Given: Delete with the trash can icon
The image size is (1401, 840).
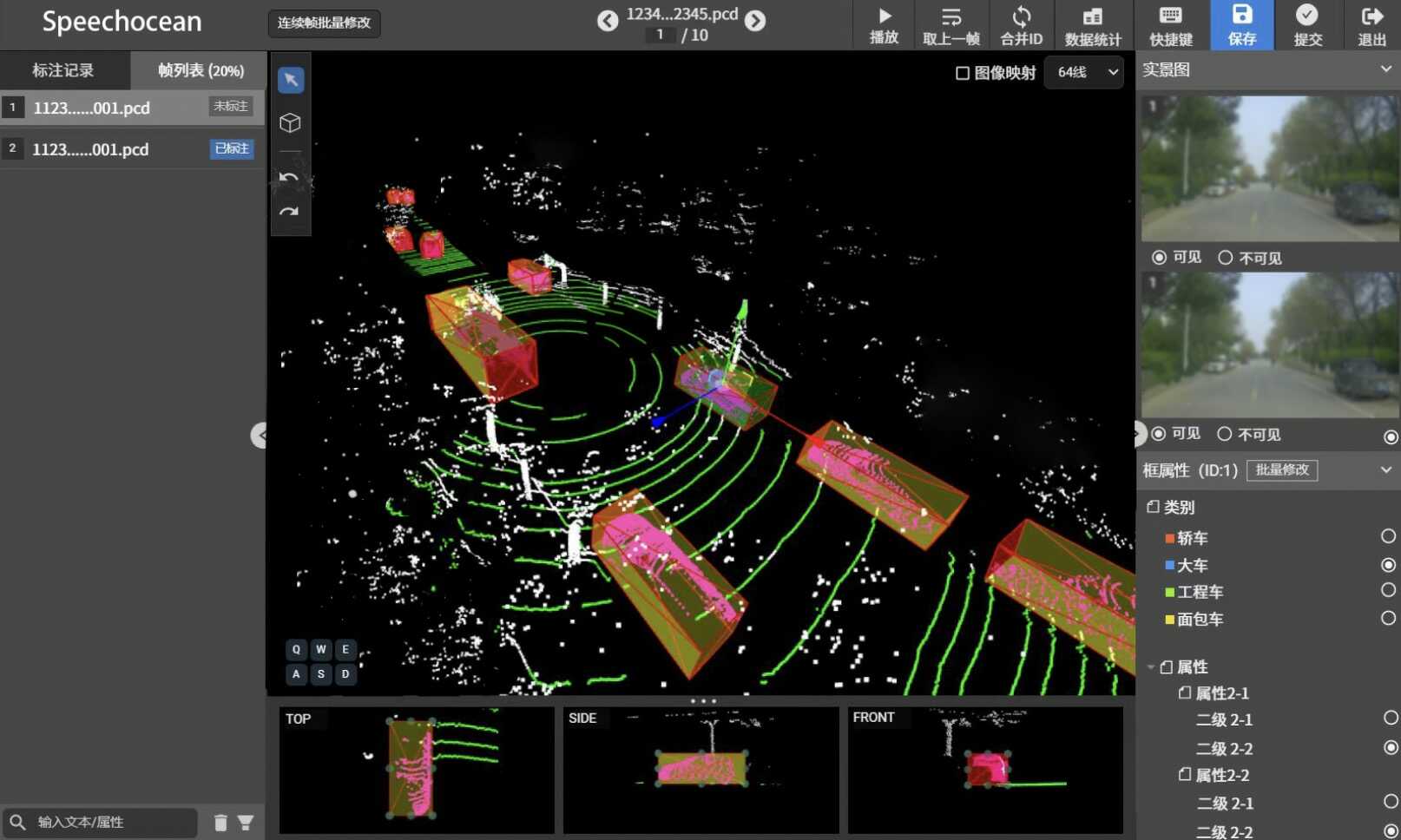Looking at the screenshot, I should tap(220, 823).
